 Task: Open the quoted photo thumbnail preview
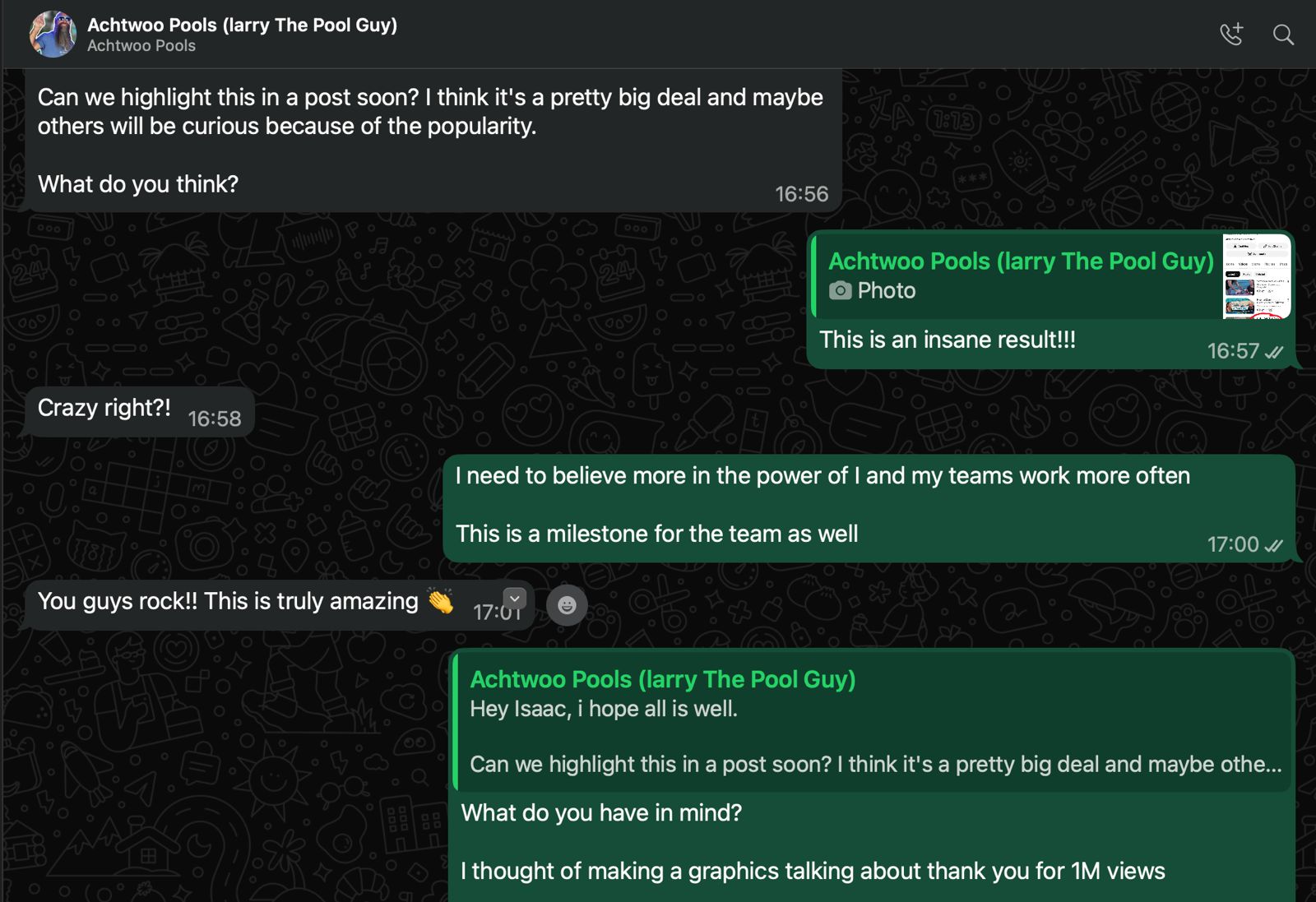point(1256,276)
